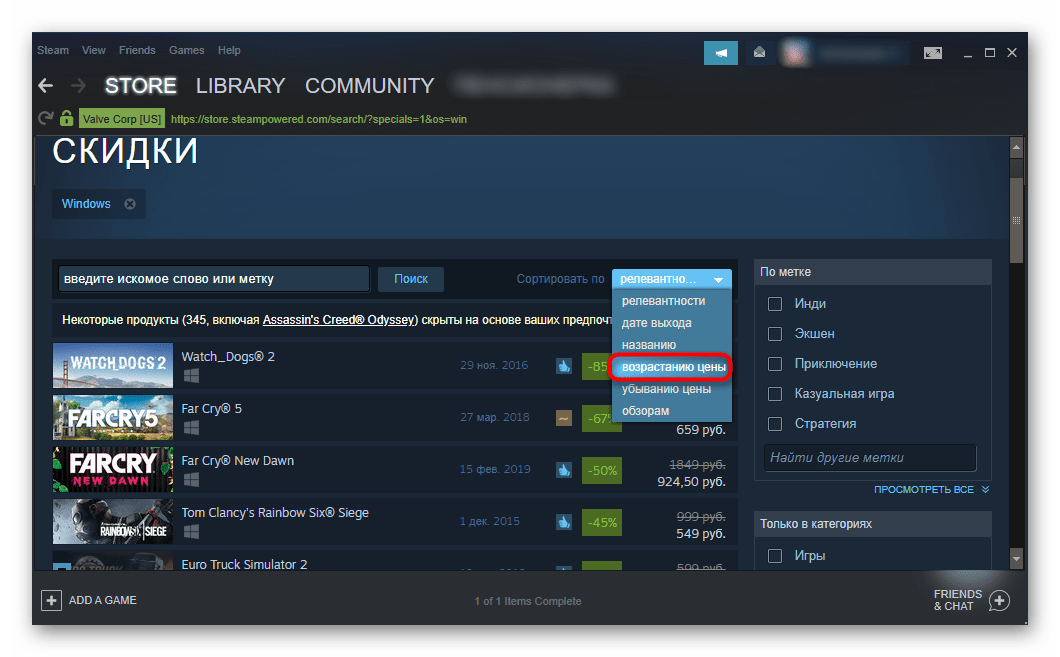Click the plus icon for Add a Game
This screenshot has width=1060, height=657.
click(x=51, y=600)
